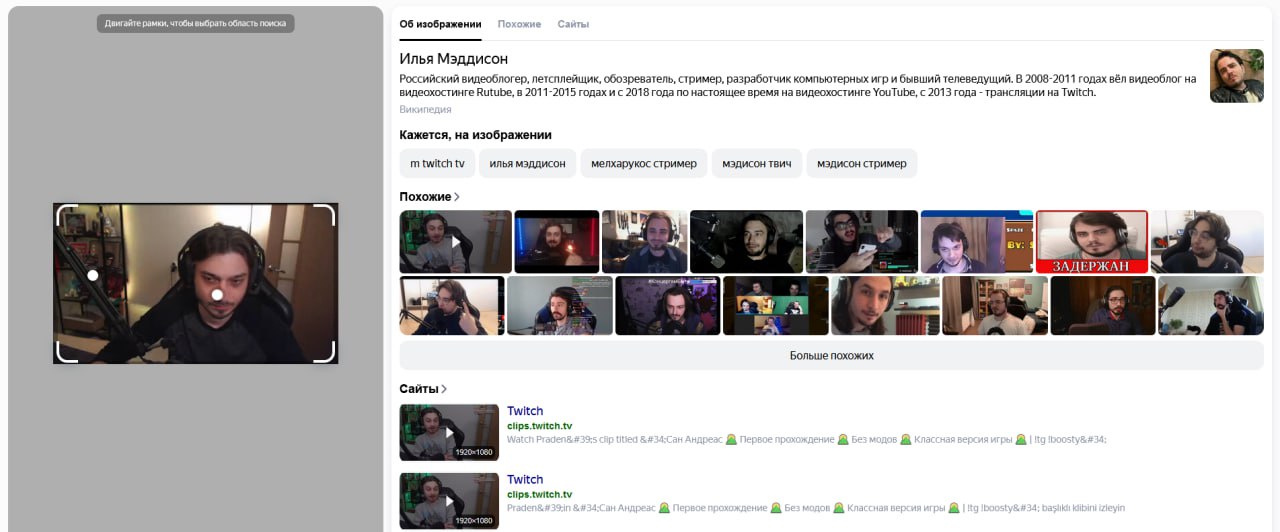Select the 'илья мэддисон' tag chip
Viewport: 1280px width, 532px height.
click(527, 163)
